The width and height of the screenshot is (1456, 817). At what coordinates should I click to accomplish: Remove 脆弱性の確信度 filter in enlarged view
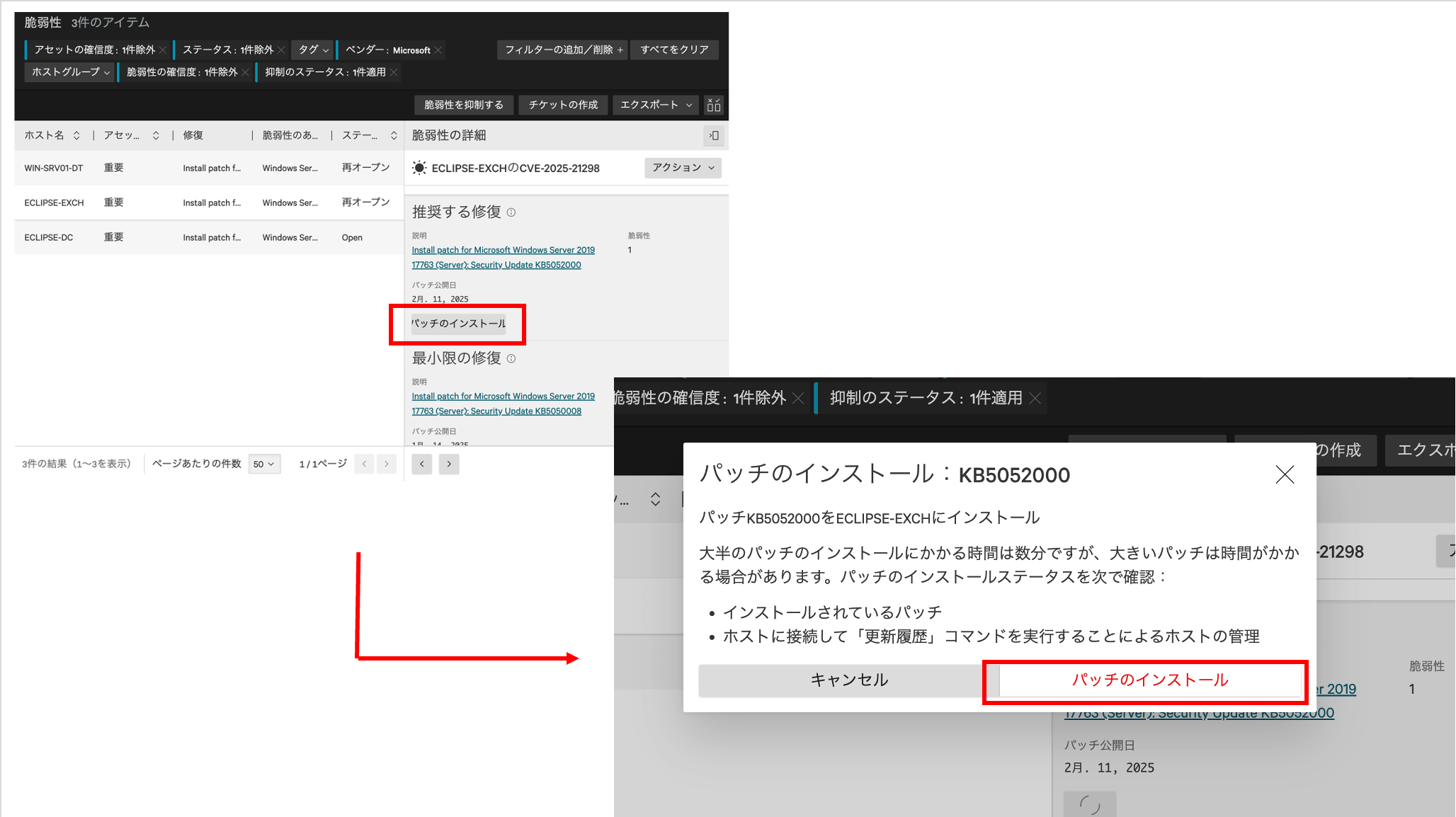(x=798, y=398)
